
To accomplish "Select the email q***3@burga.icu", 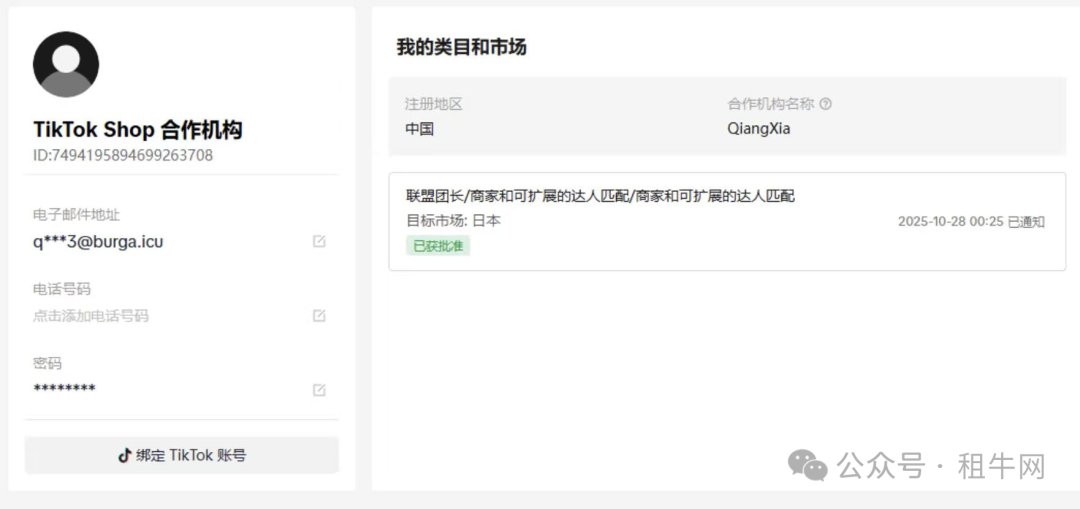I will pyautogui.click(x=98, y=242).
